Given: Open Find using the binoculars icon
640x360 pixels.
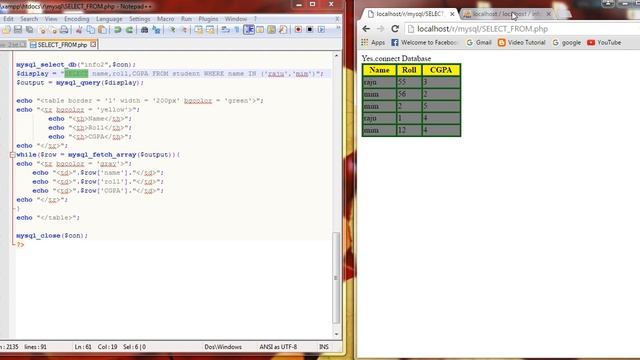Looking at the screenshot, I should 144,30.
